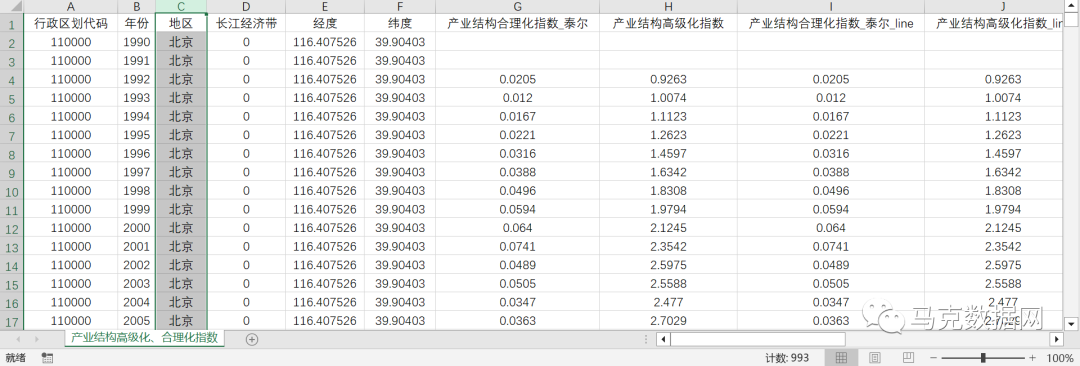Screen dimensions: 1080x366
Task: Click the macro recording icon in status bar
Action: coord(48,358)
